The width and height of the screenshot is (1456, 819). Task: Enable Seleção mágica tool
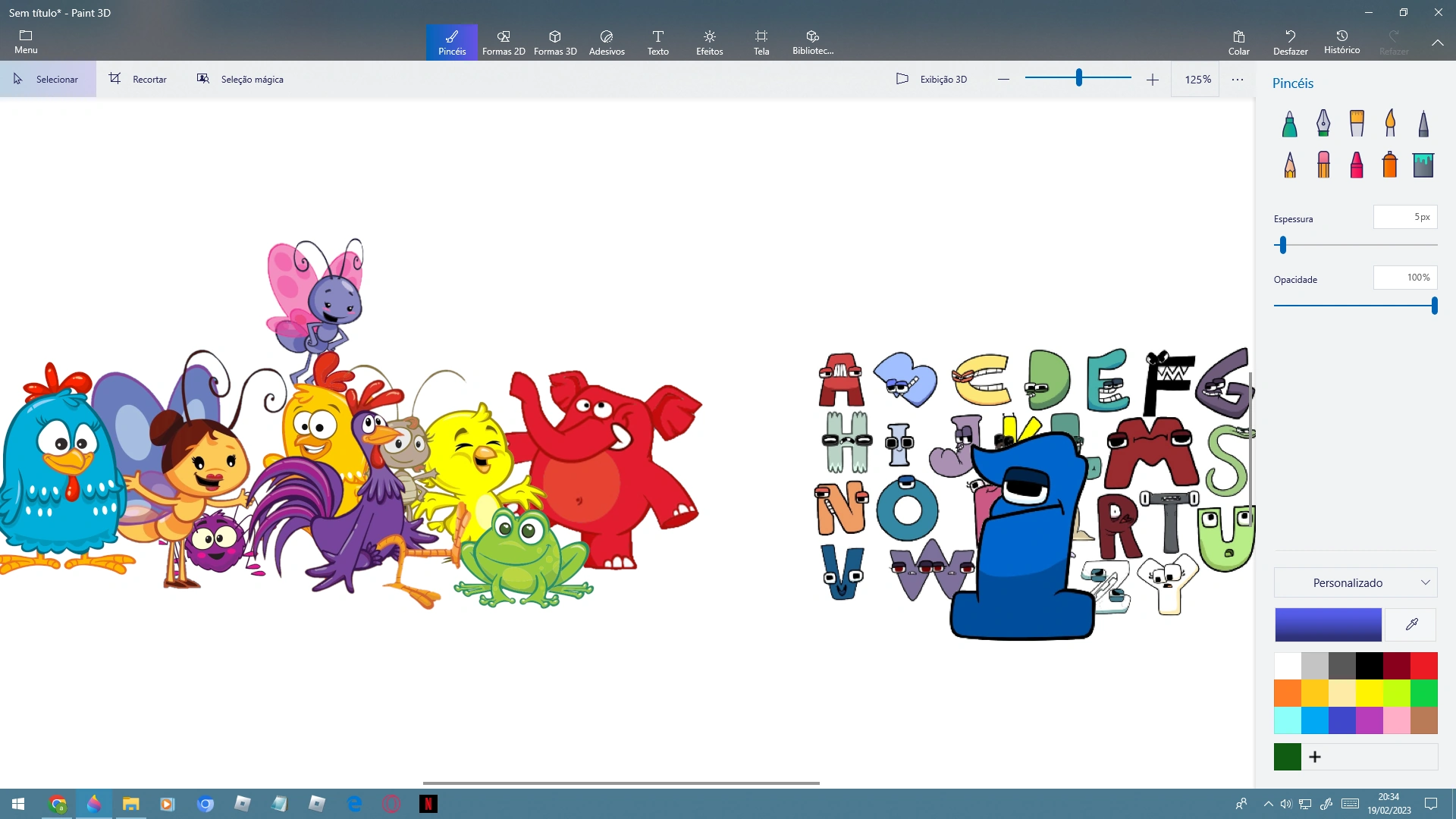[x=240, y=79]
